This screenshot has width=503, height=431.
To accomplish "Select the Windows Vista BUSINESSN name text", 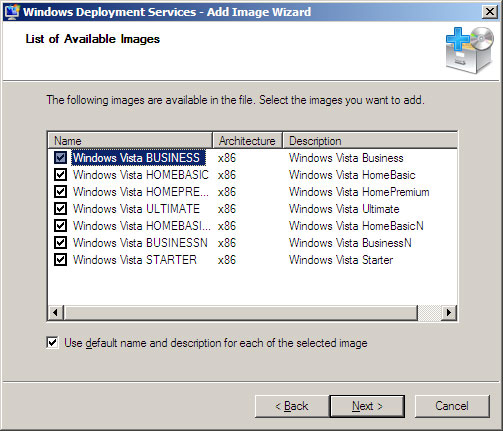I will point(140,243).
